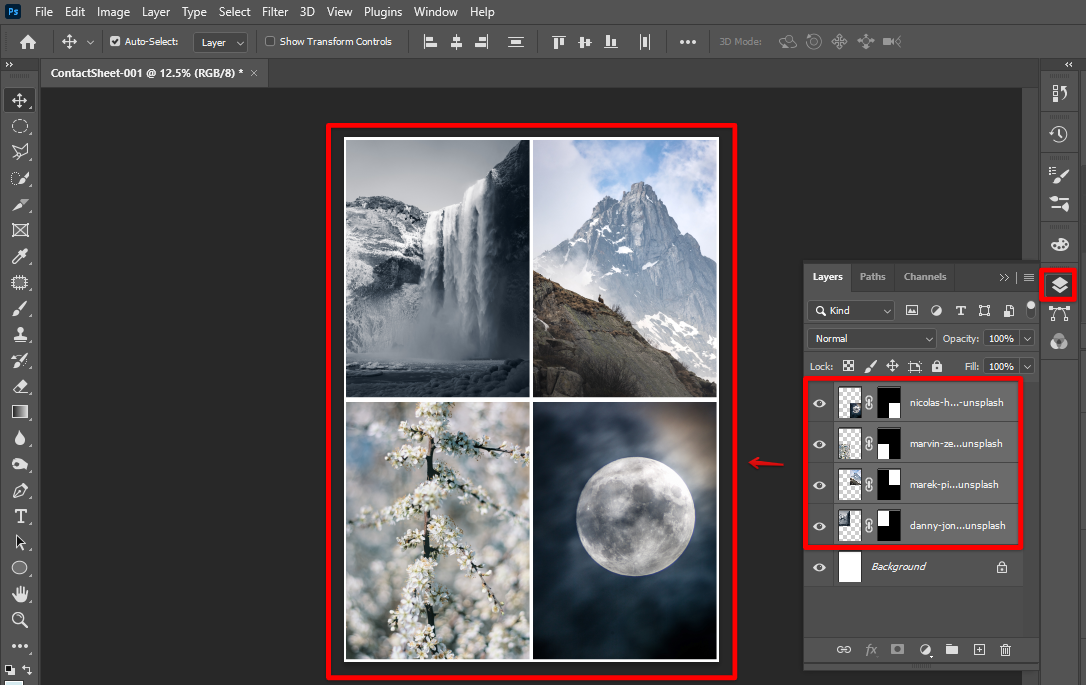Expand the Opacity dropdown arrow
The width and height of the screenshot is (1086, 685).
[1027, 339]
